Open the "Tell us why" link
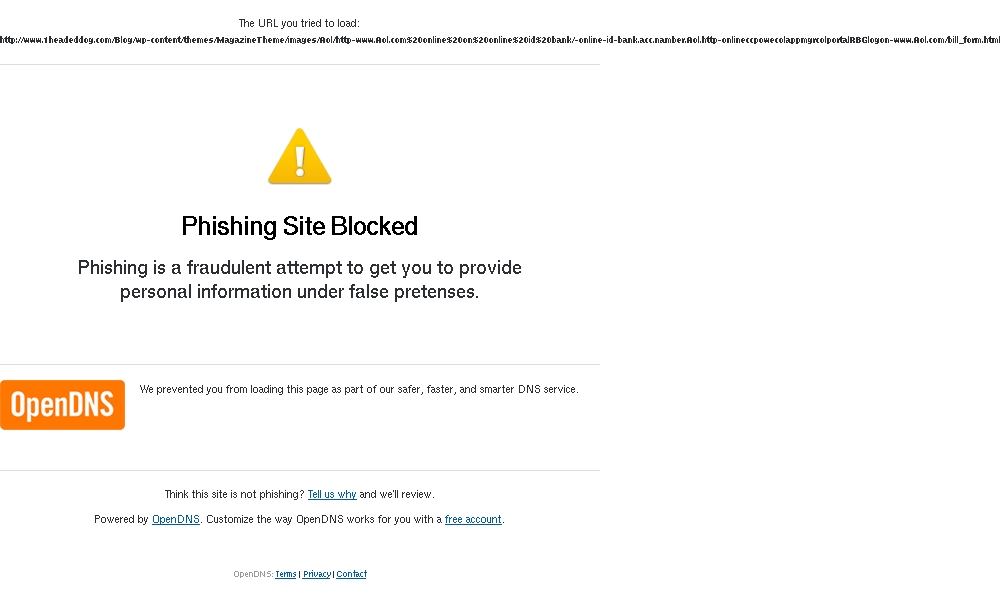Image resolution: width=1001 pixels, height=598 pixels. (332, 495)
